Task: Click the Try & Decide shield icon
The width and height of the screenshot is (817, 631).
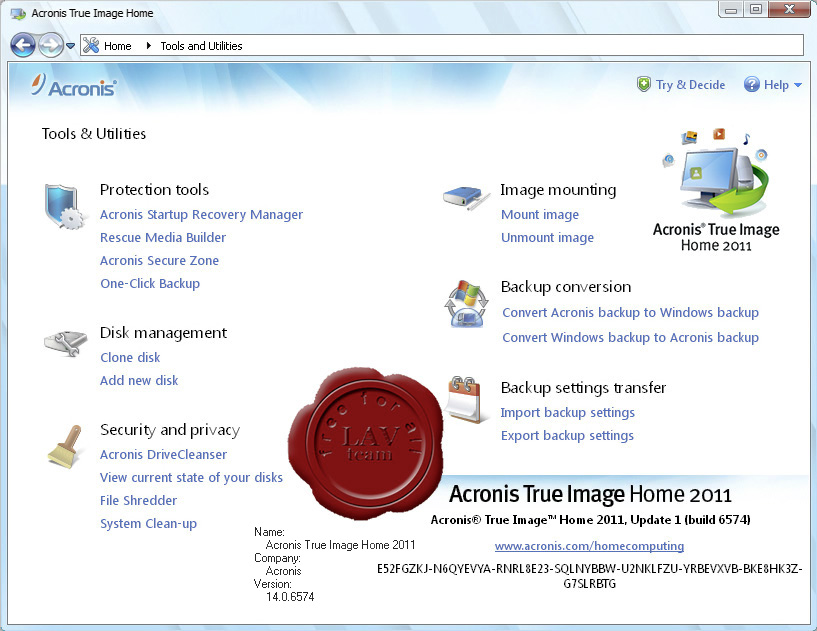Action: pyautogui.click(x=643, y=84)
